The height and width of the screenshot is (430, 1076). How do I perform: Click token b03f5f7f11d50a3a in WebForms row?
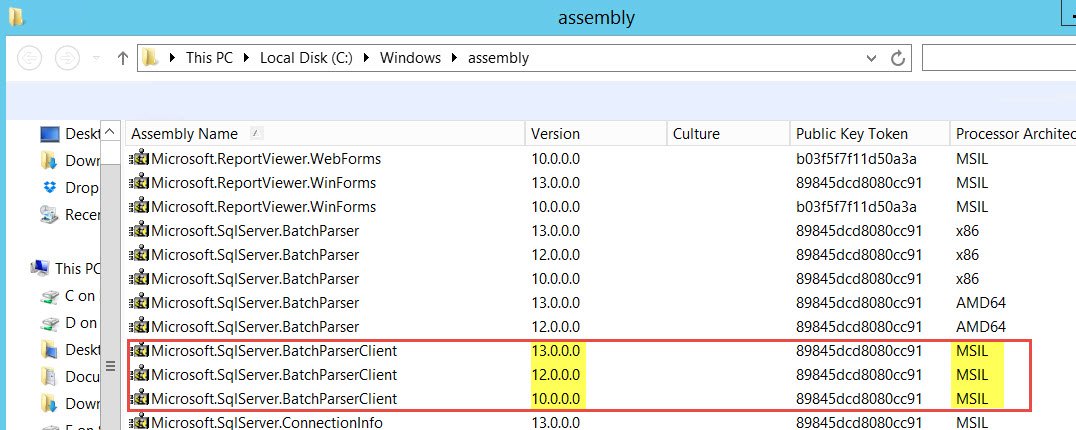click(856, 159)
